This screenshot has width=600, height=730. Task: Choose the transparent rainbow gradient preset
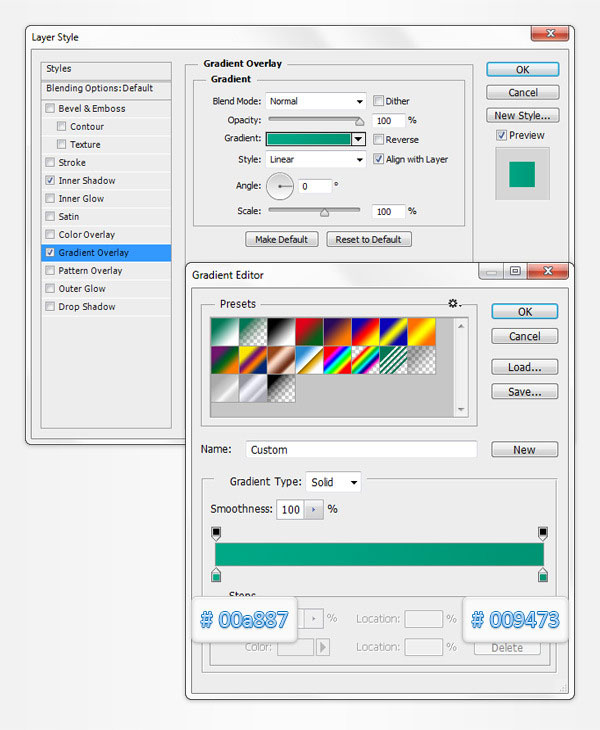click(365, 360)
